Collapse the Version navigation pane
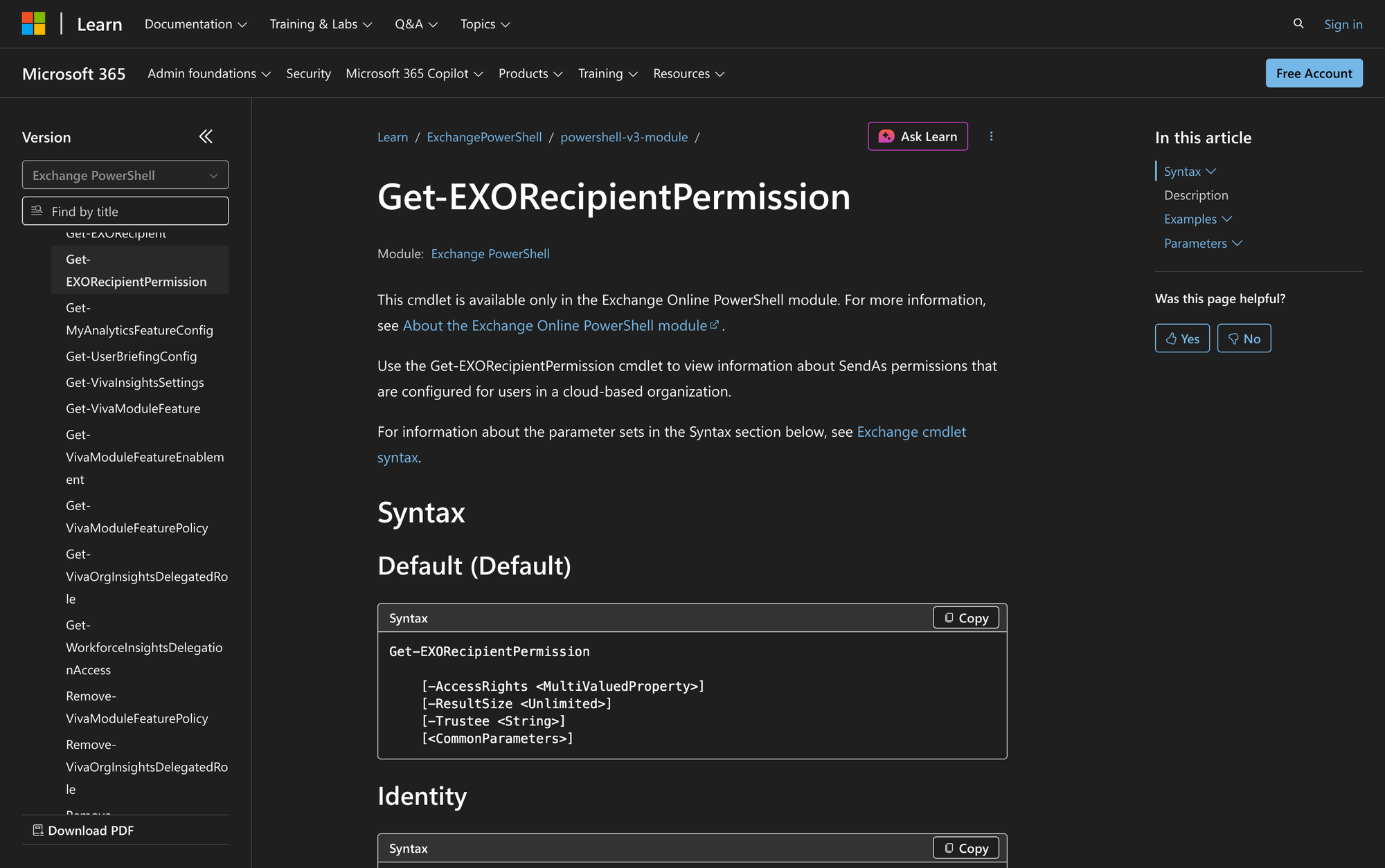 pos(206,136)
